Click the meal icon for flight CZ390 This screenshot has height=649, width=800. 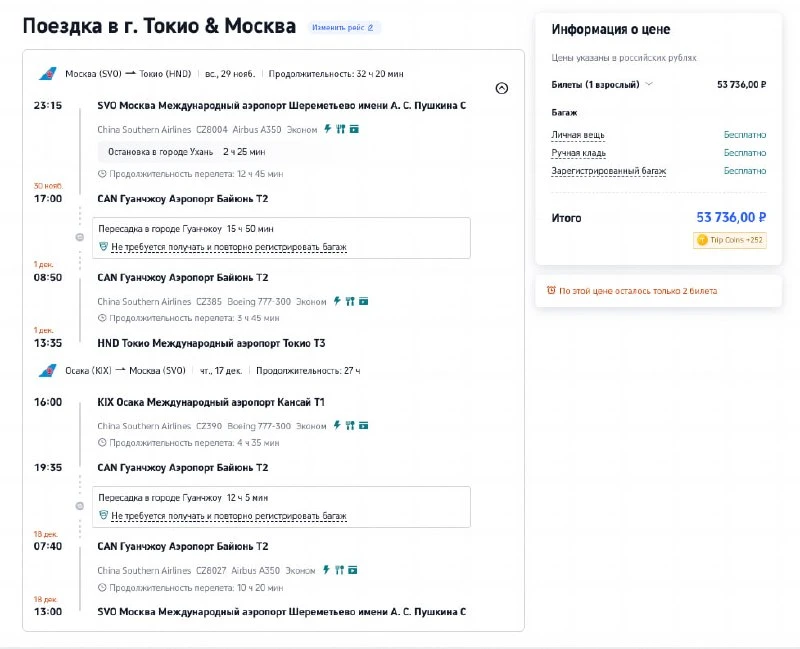click(x=349, y=426)
